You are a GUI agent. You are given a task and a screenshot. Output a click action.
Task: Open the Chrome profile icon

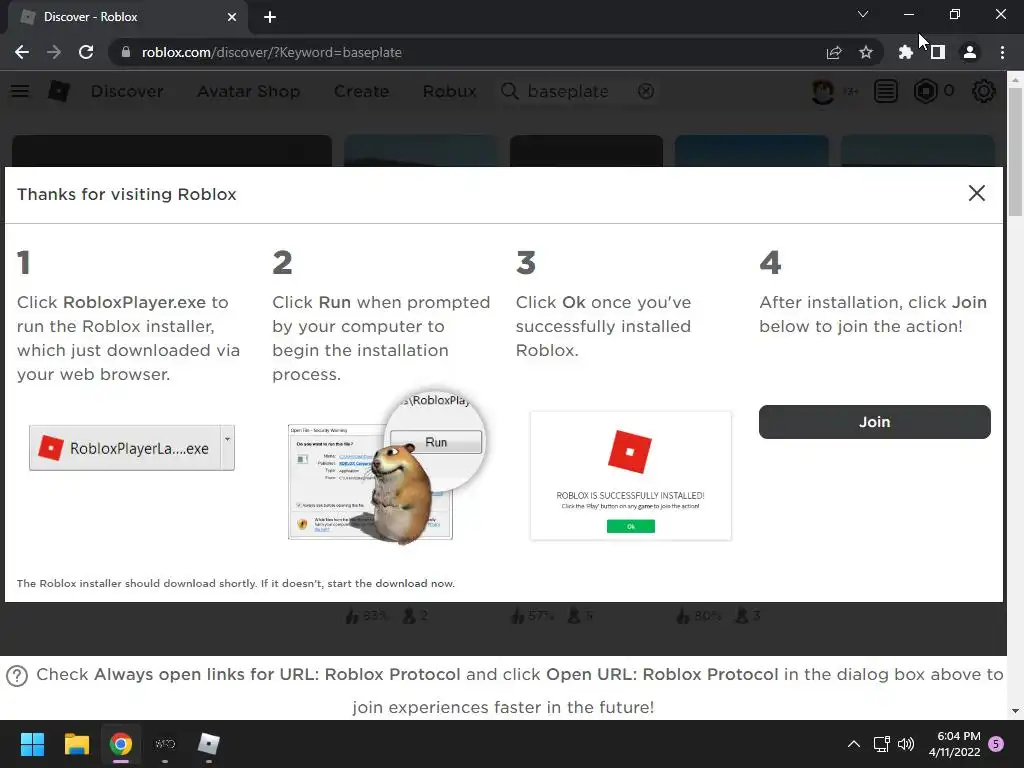click(970, 52)
